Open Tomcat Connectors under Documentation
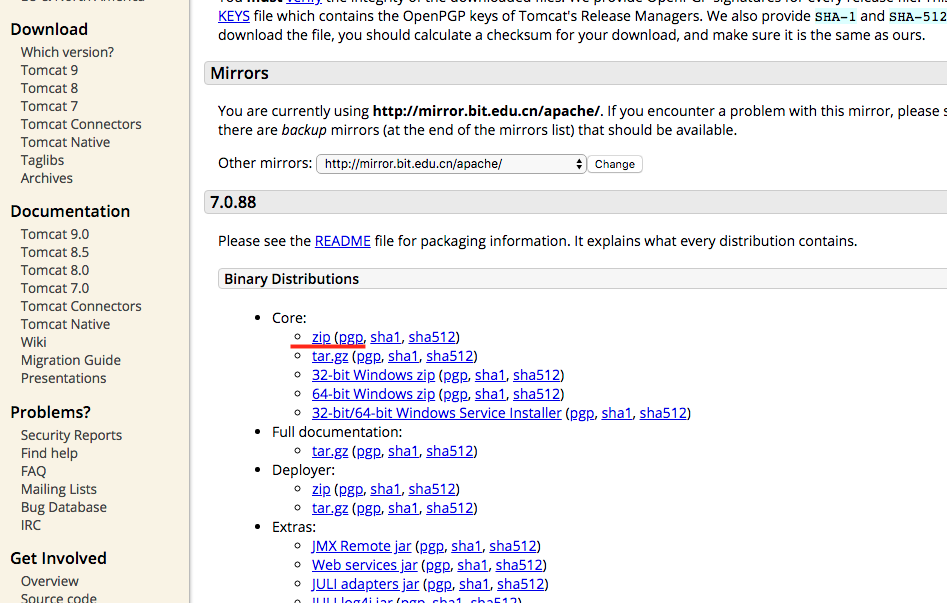Viewport: 947px width, 603px height. point(81,306)
